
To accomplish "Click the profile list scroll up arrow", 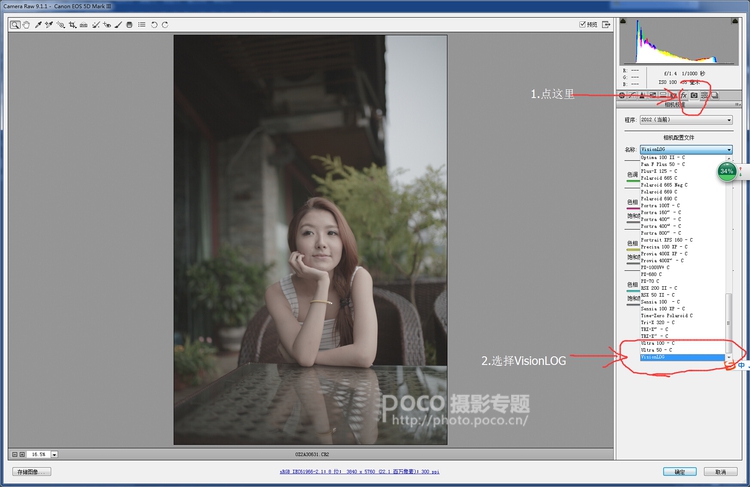I will point(728,157).
